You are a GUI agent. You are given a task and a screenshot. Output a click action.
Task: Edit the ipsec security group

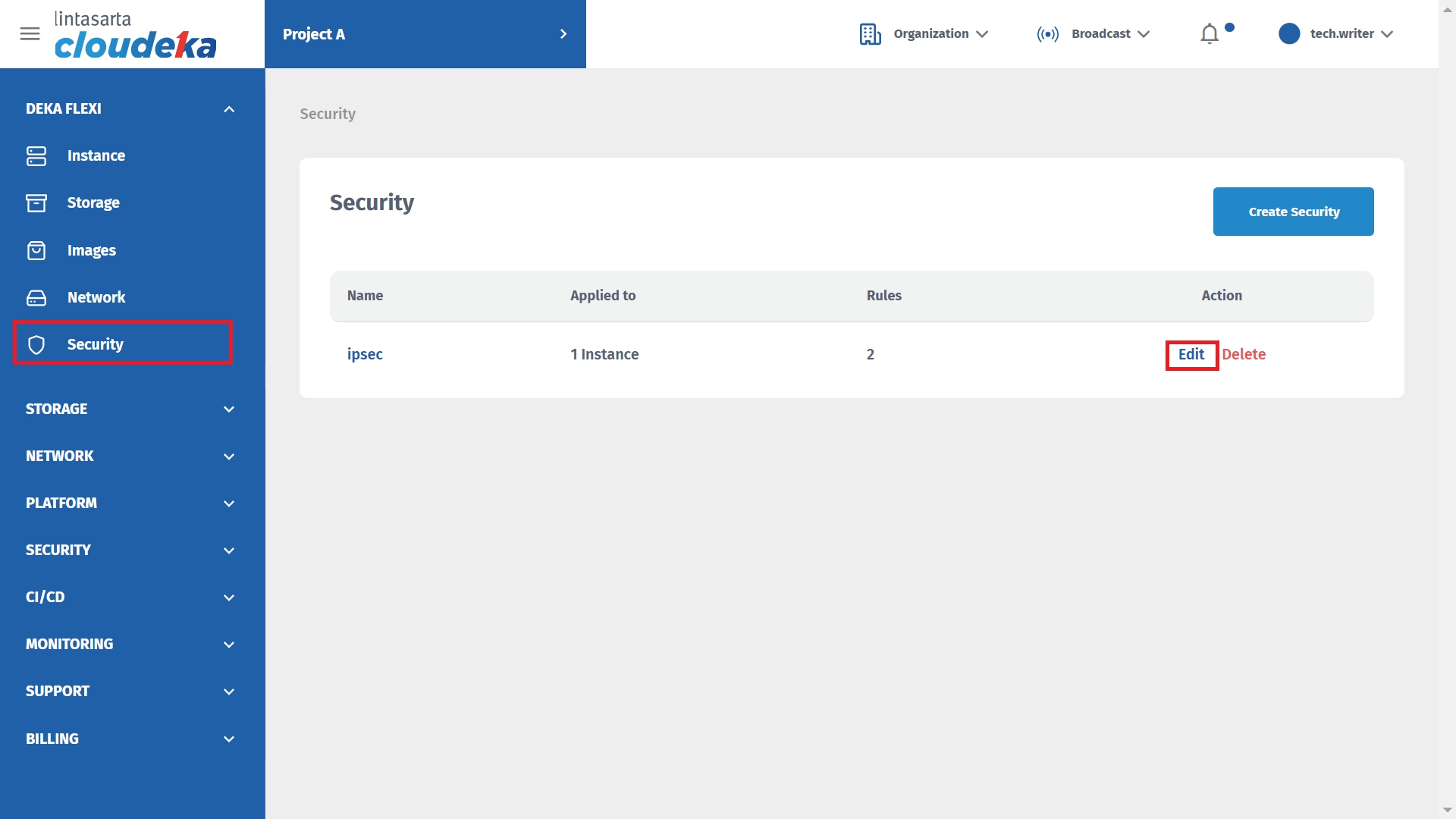click(x=1191, y=355)
